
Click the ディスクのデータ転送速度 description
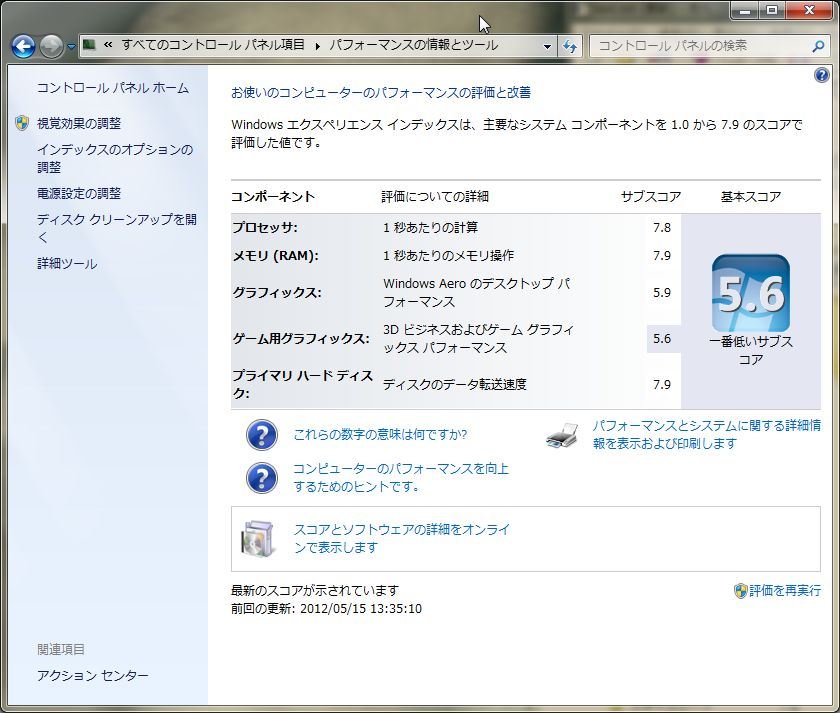click(x=455, y=385)
